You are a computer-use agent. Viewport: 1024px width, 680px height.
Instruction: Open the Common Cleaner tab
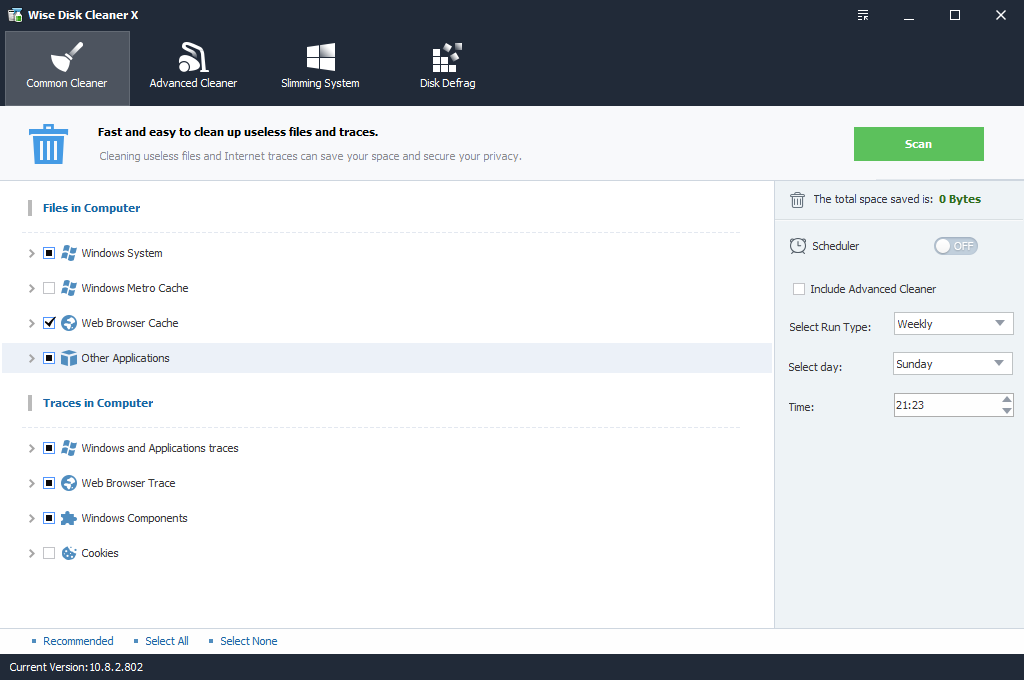[67, 68]
